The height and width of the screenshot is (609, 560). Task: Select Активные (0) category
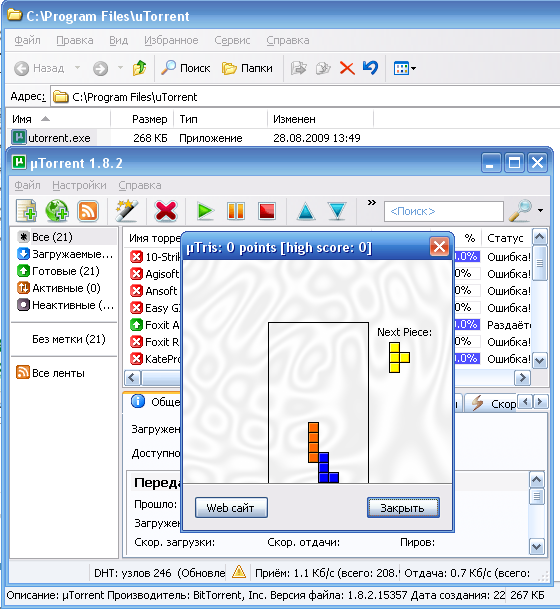pos(59,288)
